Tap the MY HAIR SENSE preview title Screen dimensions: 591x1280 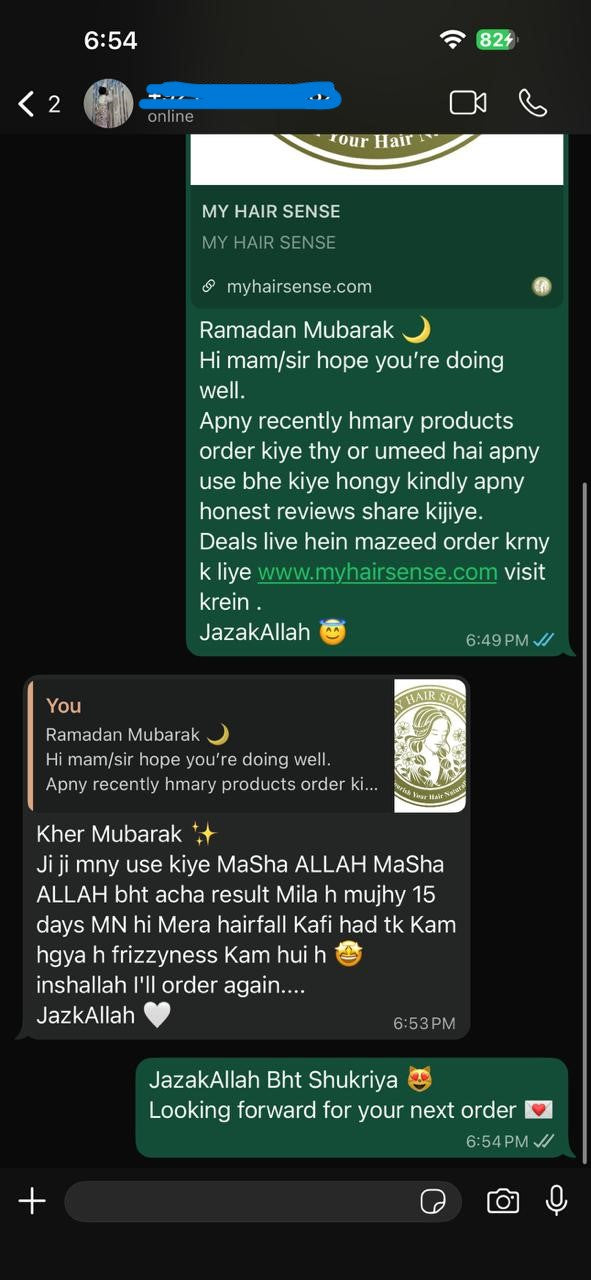pyautogui.click(x=271, y=211)
